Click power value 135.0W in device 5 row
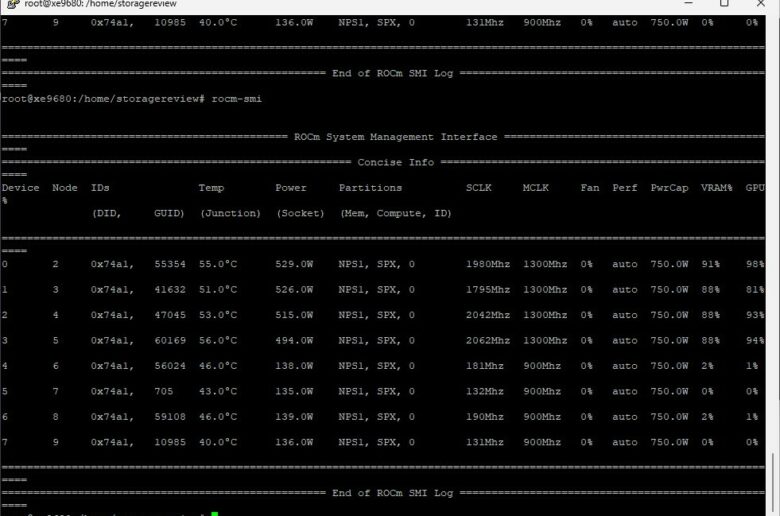This screenshot has height=516, width=780. tap(294, 392)
